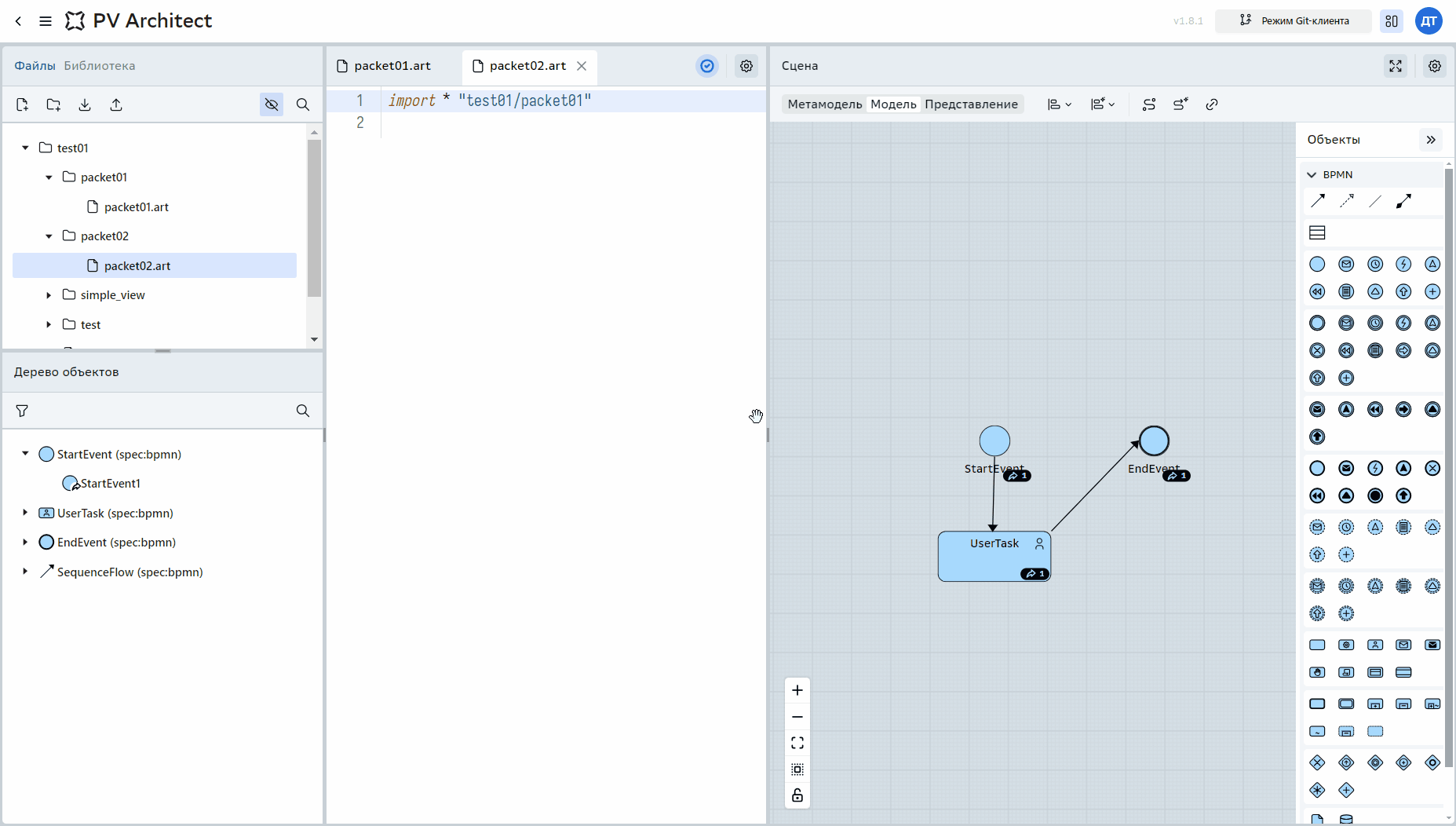The image size is (1456, 826).
Task: Search within the Дерево объектов panel
Action: point(303,411)
